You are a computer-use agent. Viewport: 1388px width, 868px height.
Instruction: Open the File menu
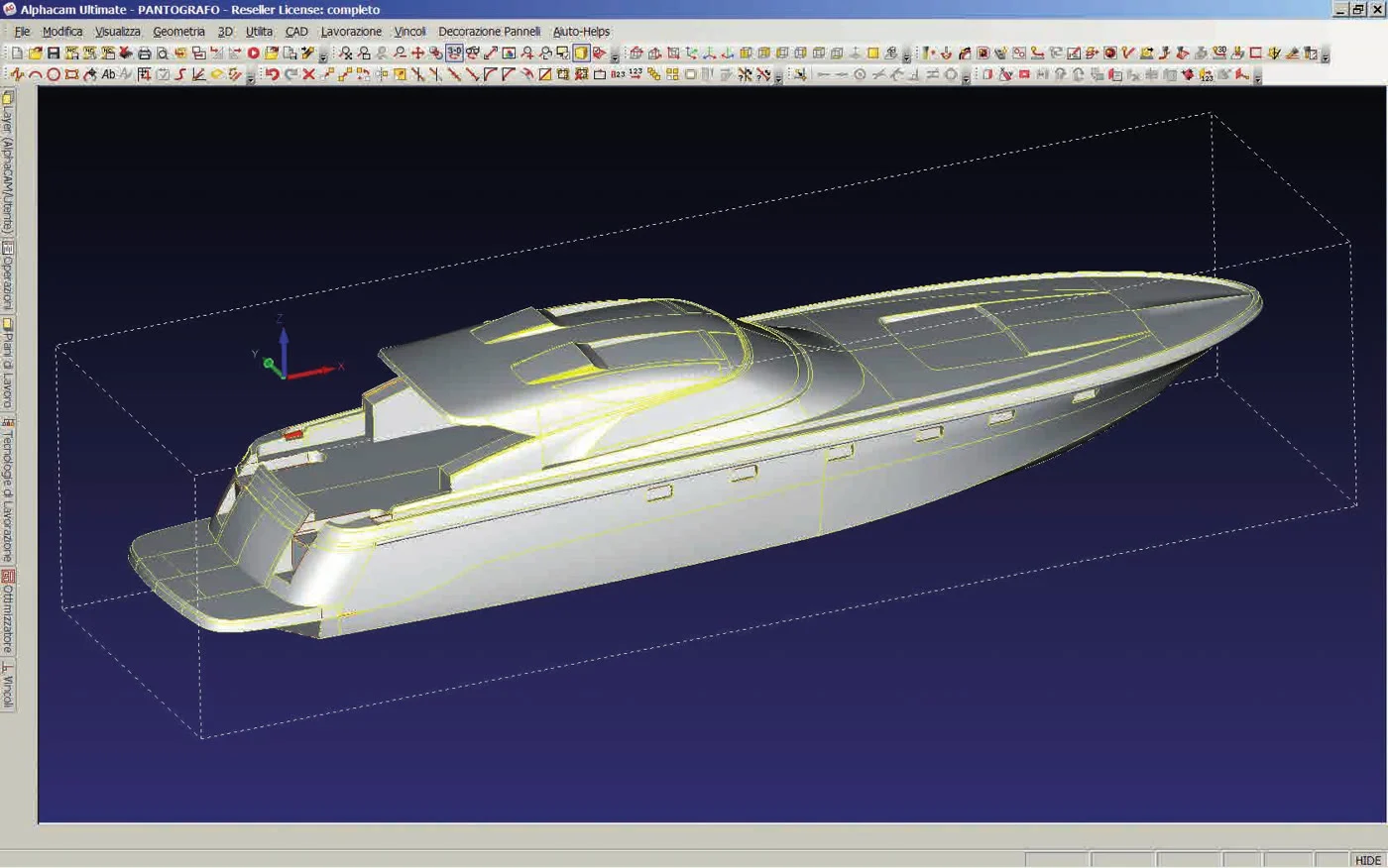[x=22, y=32]
